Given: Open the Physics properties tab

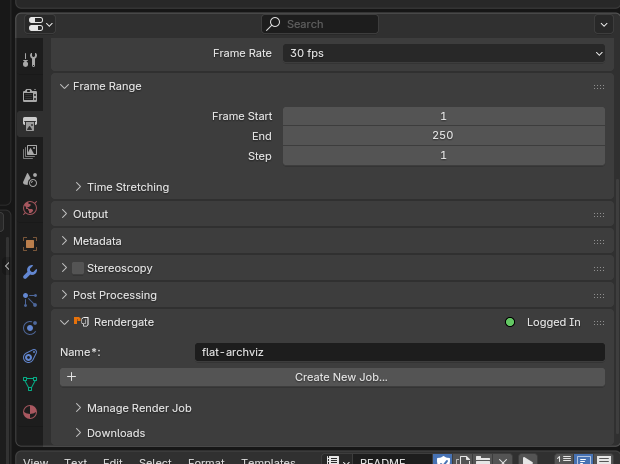Looking at the screenshot, I should click(x=30, y=328).
